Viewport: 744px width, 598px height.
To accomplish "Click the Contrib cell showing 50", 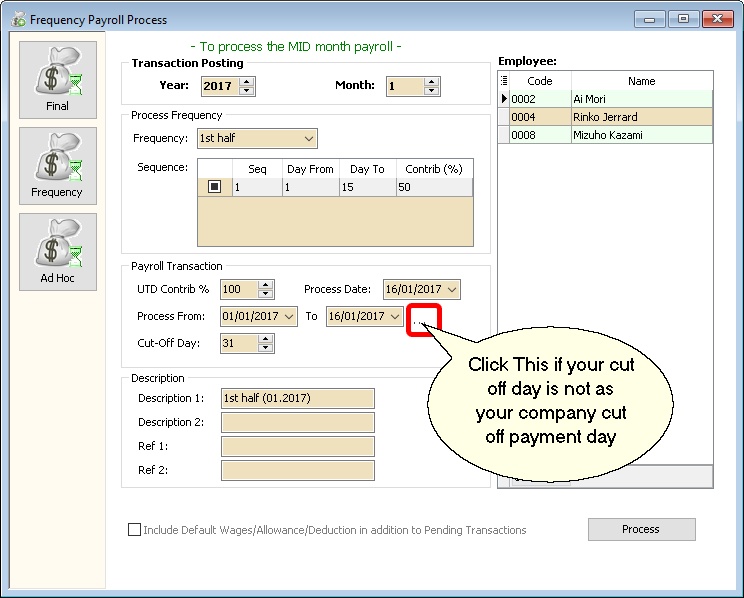I will point(434,187).
